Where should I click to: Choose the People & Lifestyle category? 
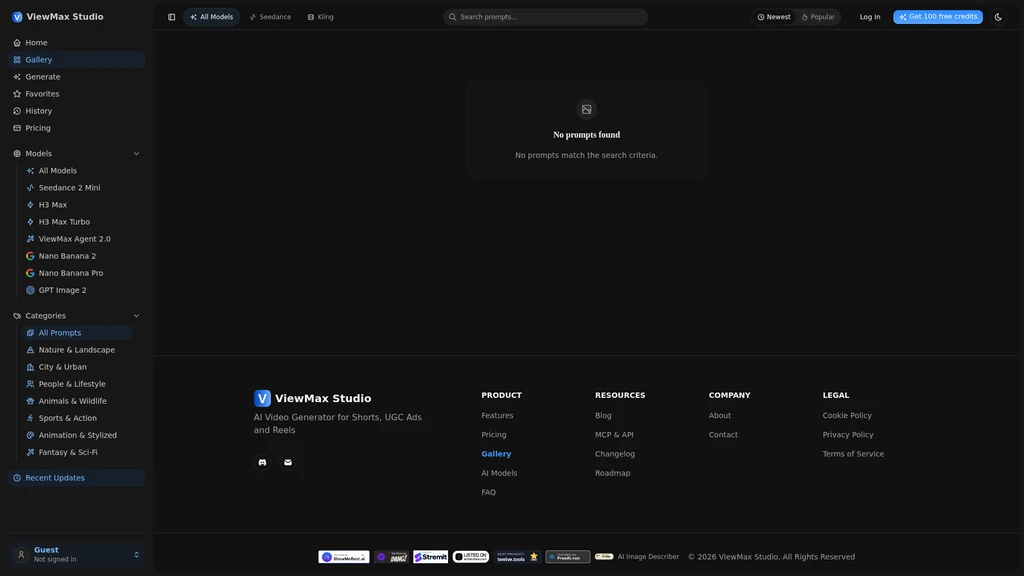click(x=77, y=384)
